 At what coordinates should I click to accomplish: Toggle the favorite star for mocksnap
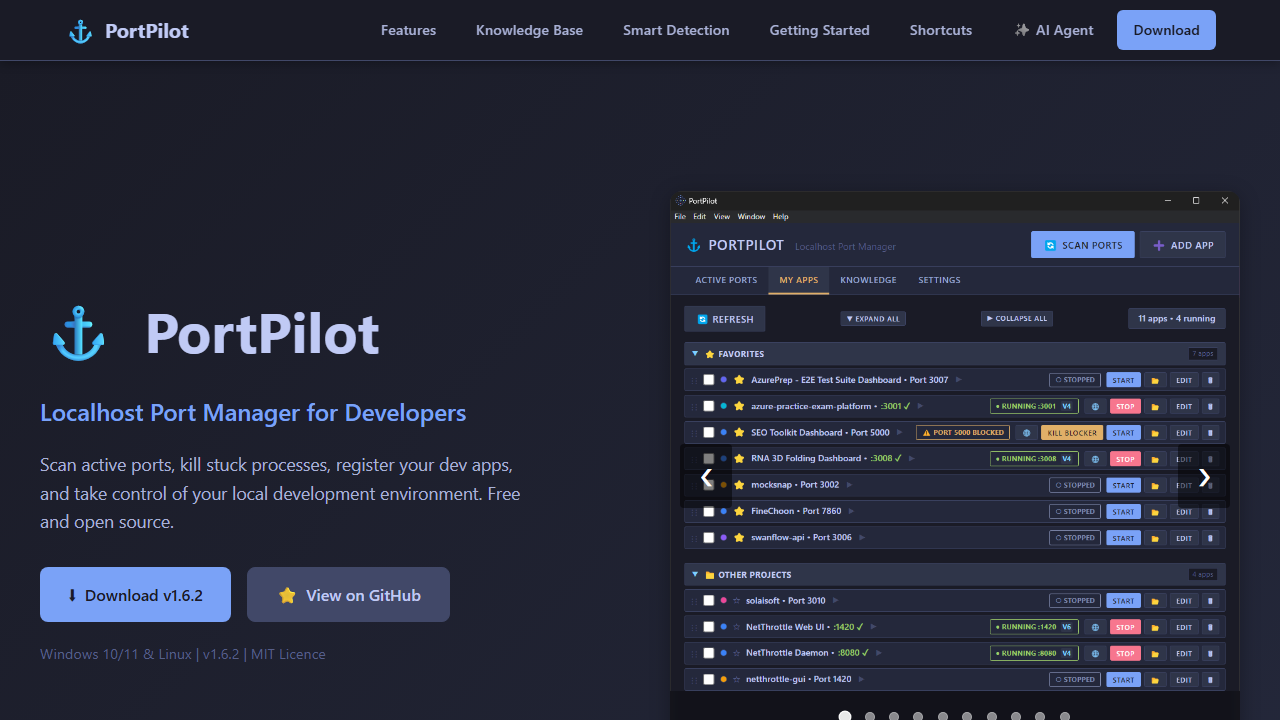coord(739,485)
